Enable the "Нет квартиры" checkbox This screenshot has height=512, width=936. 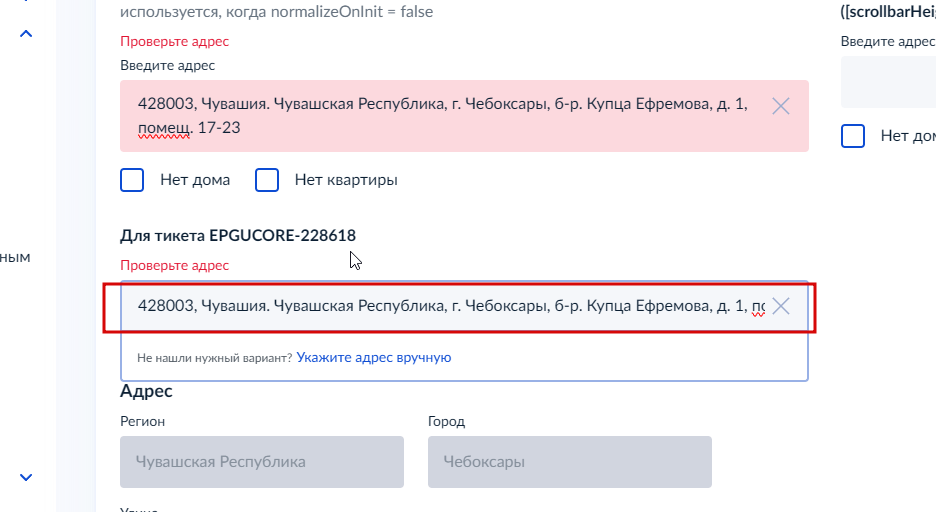267,180
